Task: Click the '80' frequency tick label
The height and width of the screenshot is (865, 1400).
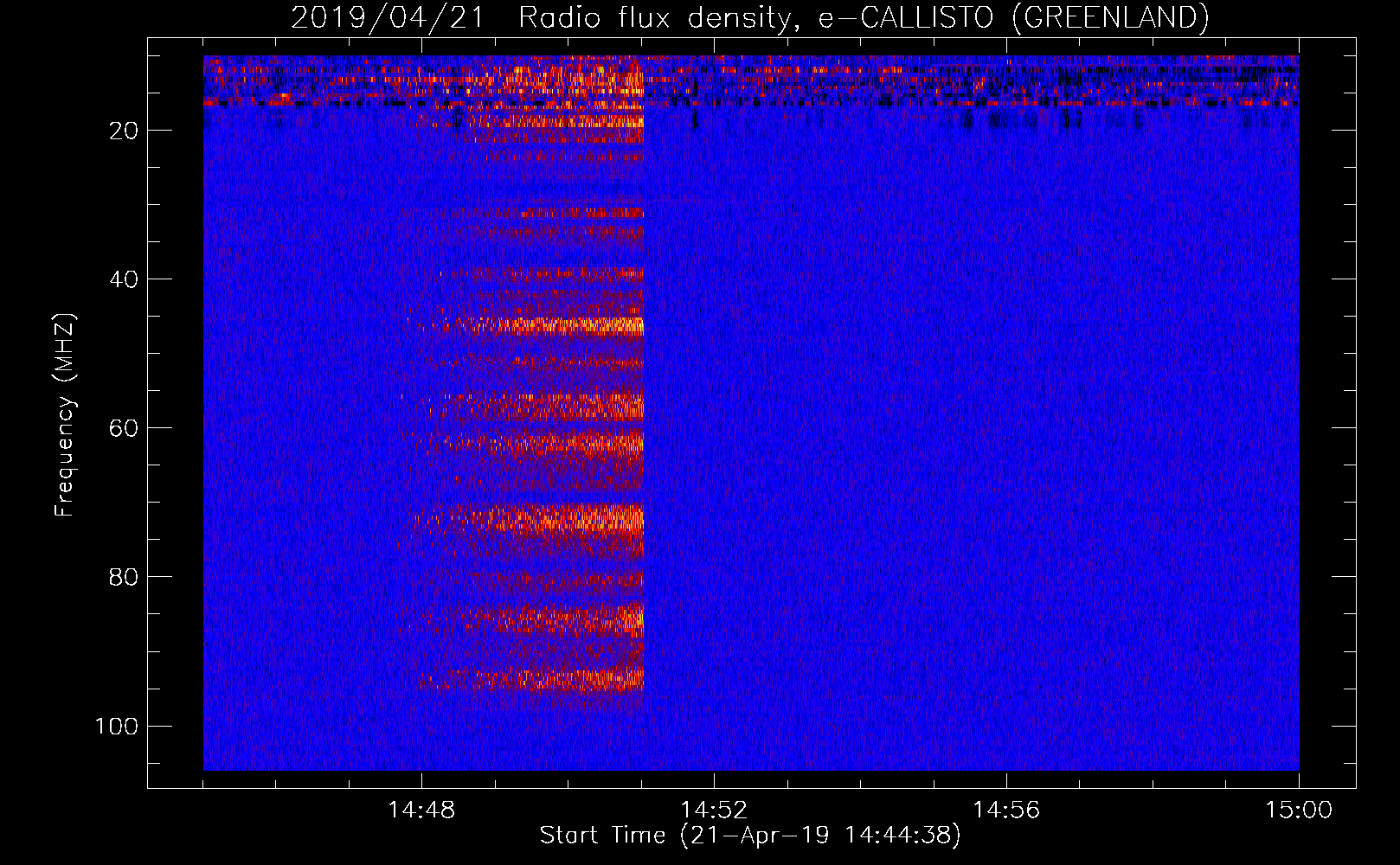Action: click(x=124, y=577)
